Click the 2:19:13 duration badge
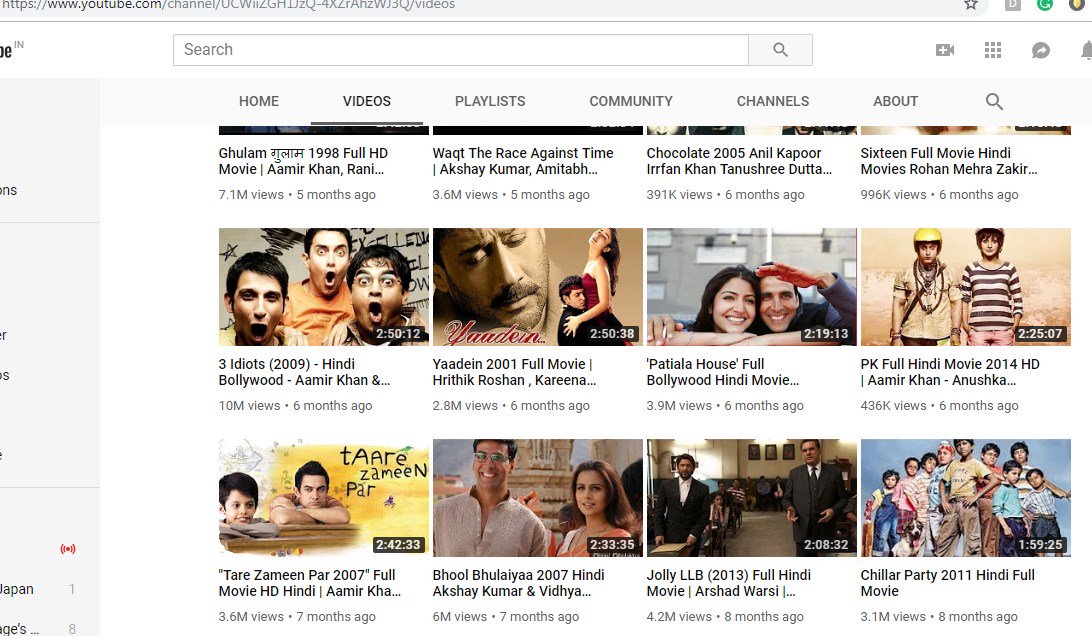The width and height of the screenshot is (1092, 636). (826, 334)
